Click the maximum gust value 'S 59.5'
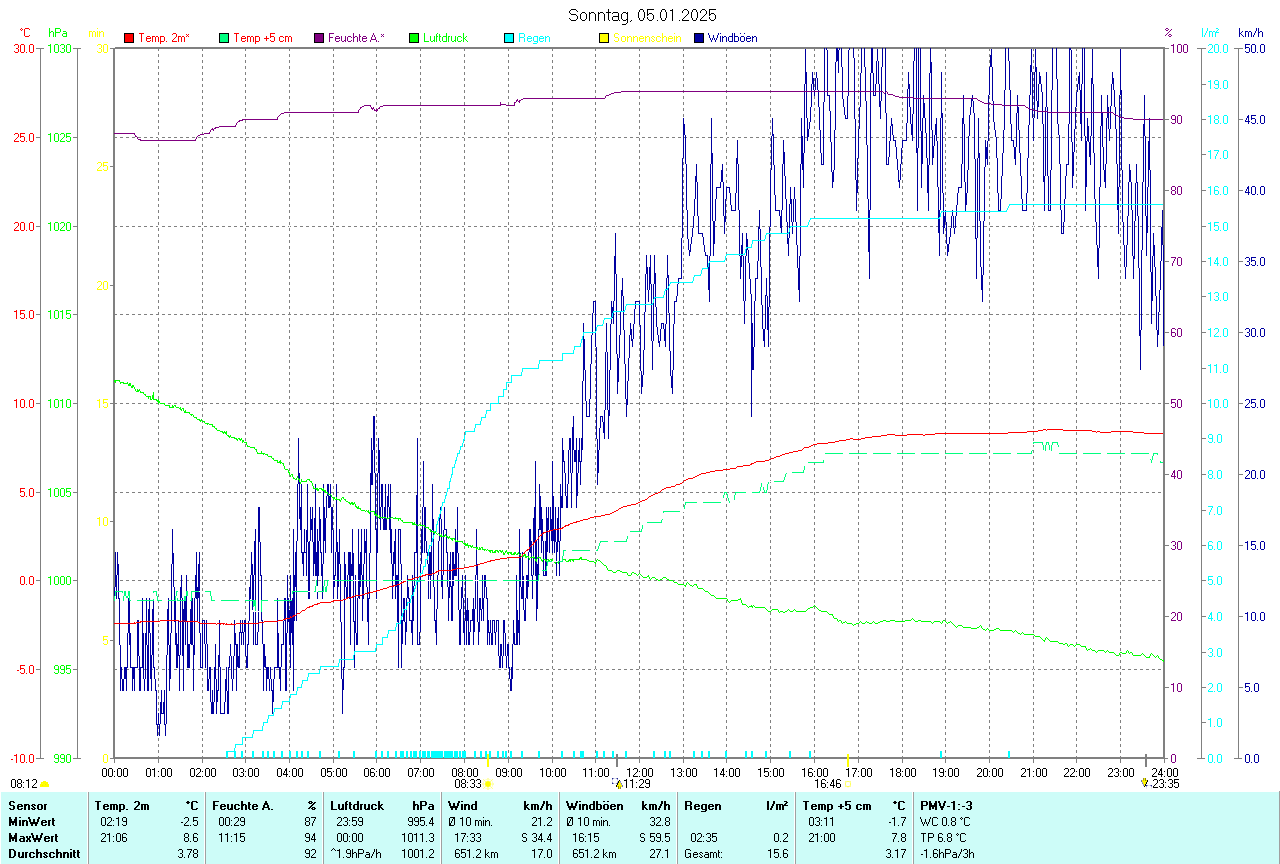Viewport: 1280px width, 864px height. (x=653, y=838)
